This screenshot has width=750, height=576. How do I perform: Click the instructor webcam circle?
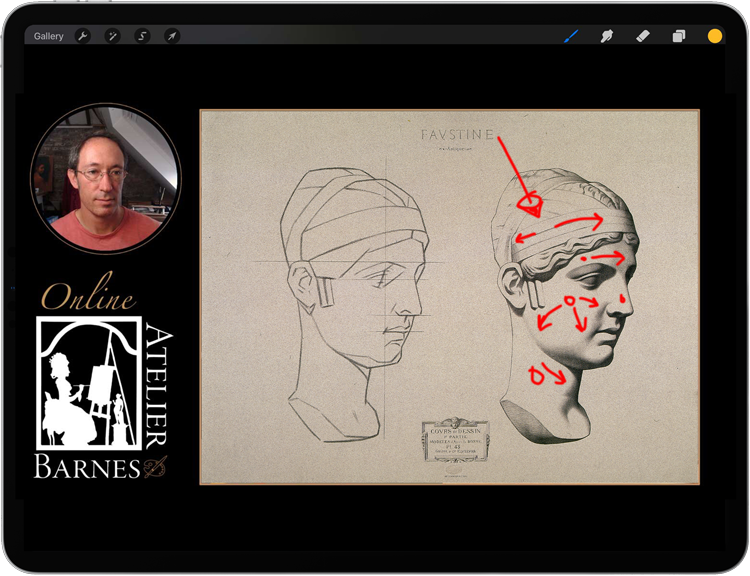pyautogui.click(x=106, y=178)
